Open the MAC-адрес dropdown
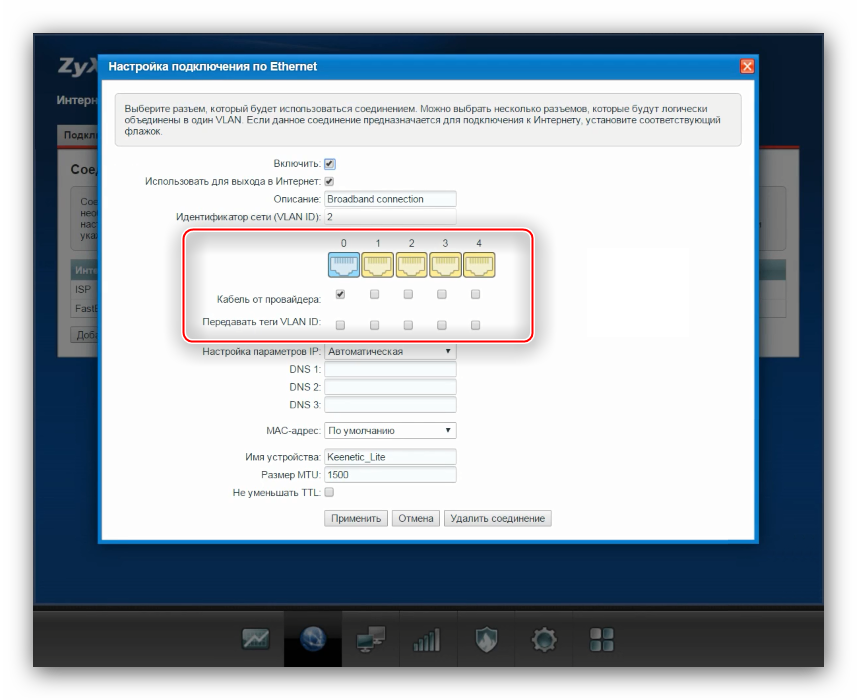Image resolution: width=857 pixels, height=700 pixels. [390, 431]
